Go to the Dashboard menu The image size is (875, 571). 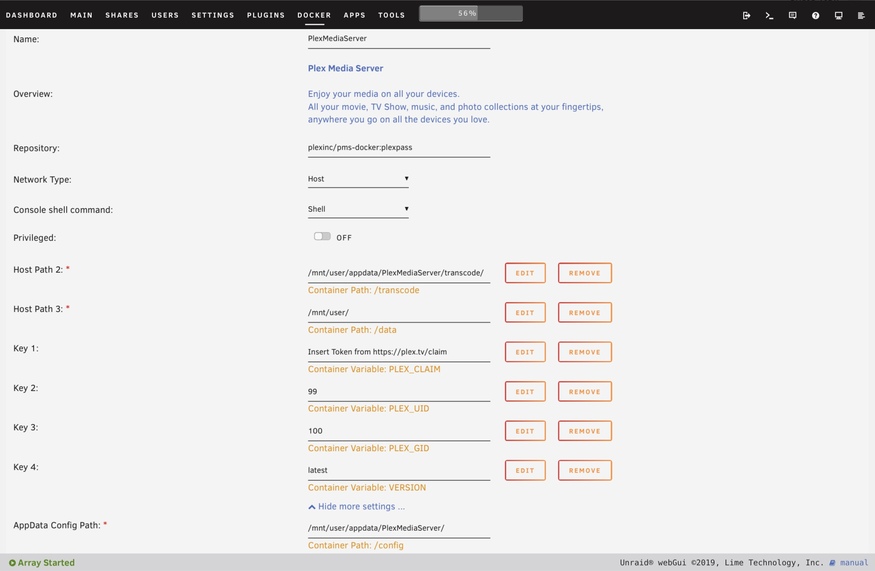pos(32,15)
